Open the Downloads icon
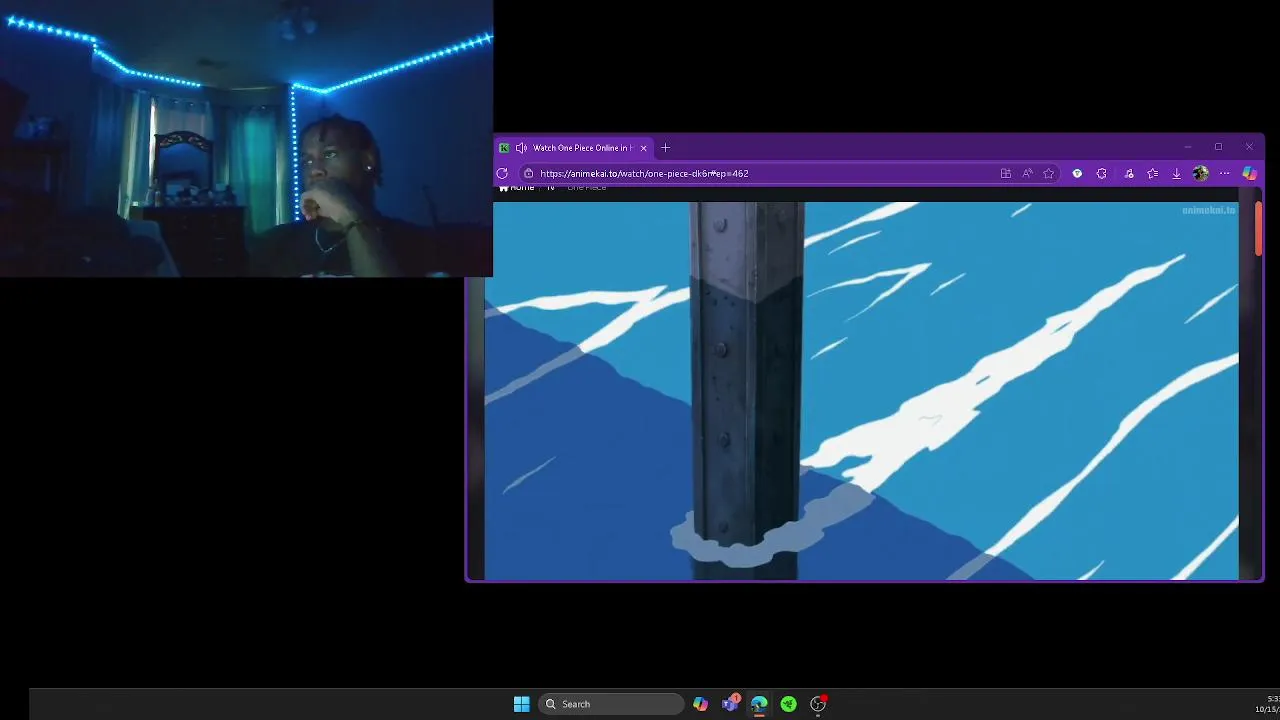 coord(1176,173)
